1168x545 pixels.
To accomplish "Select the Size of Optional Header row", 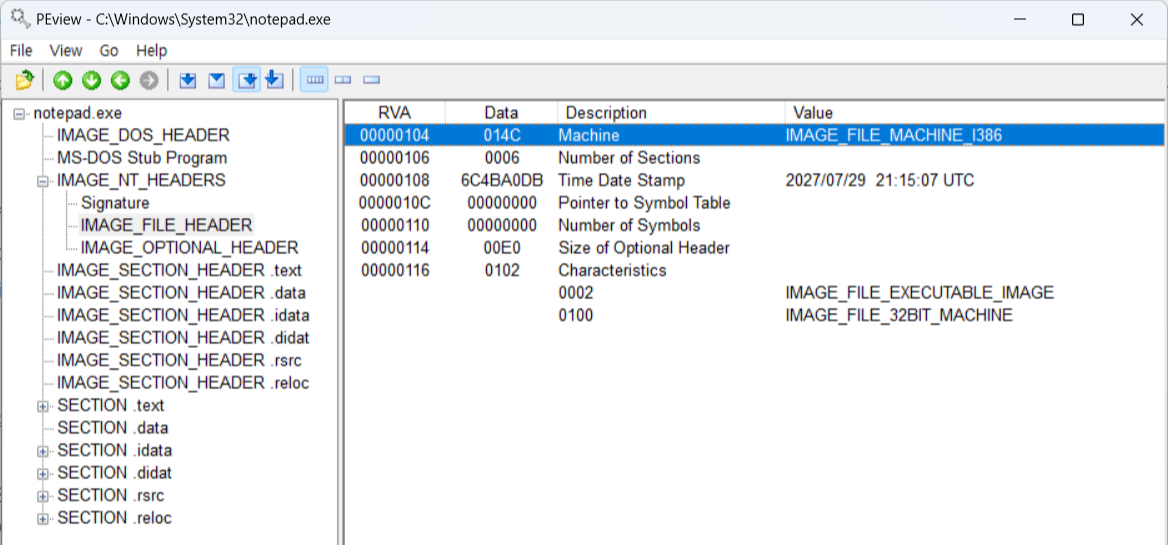I will (x=755, y=248).
